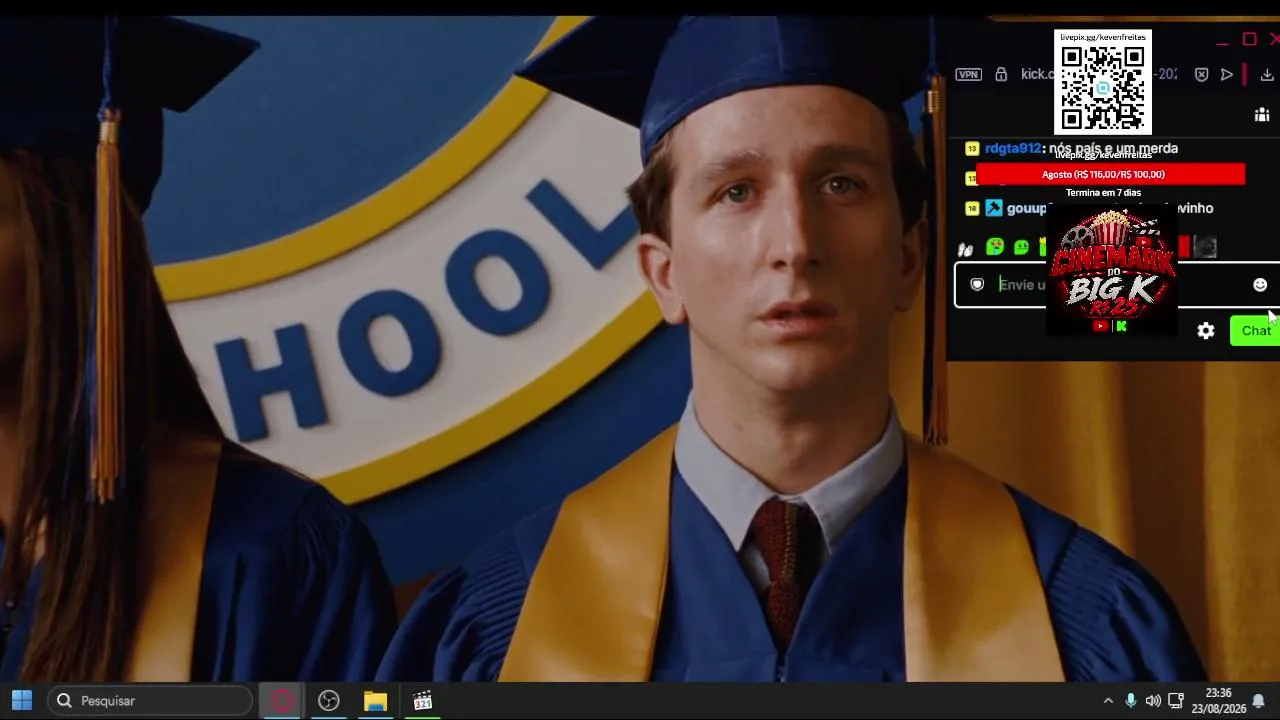The height and width of the screenshot is (720, 1280).
Task: Open the emoji picker smiley
Action: [x=1260, y=285]
